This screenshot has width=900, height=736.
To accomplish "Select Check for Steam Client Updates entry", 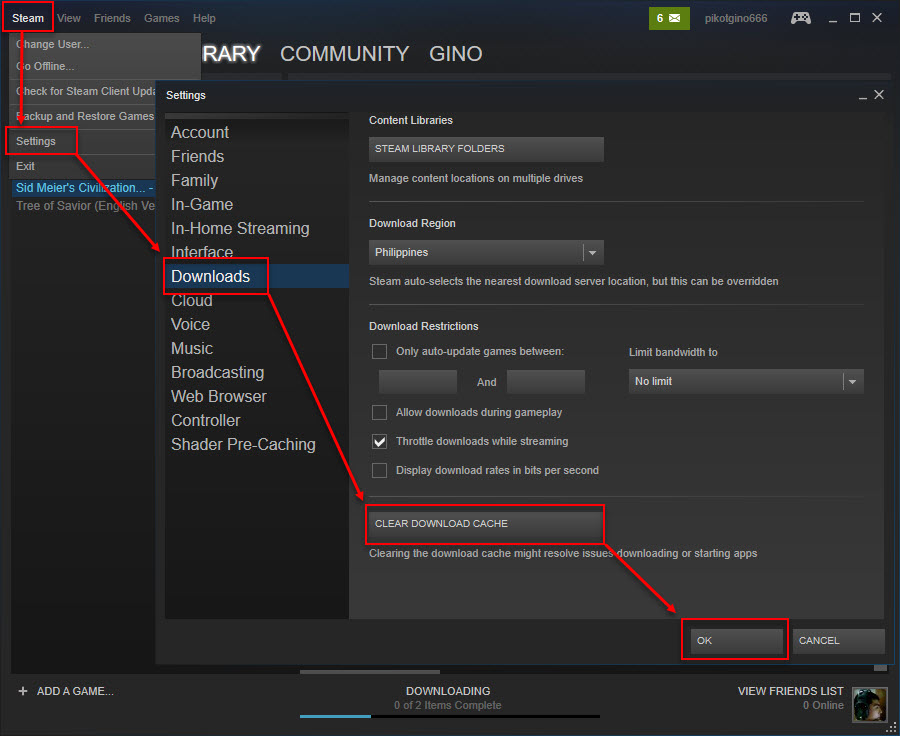I will coord(83,91).
